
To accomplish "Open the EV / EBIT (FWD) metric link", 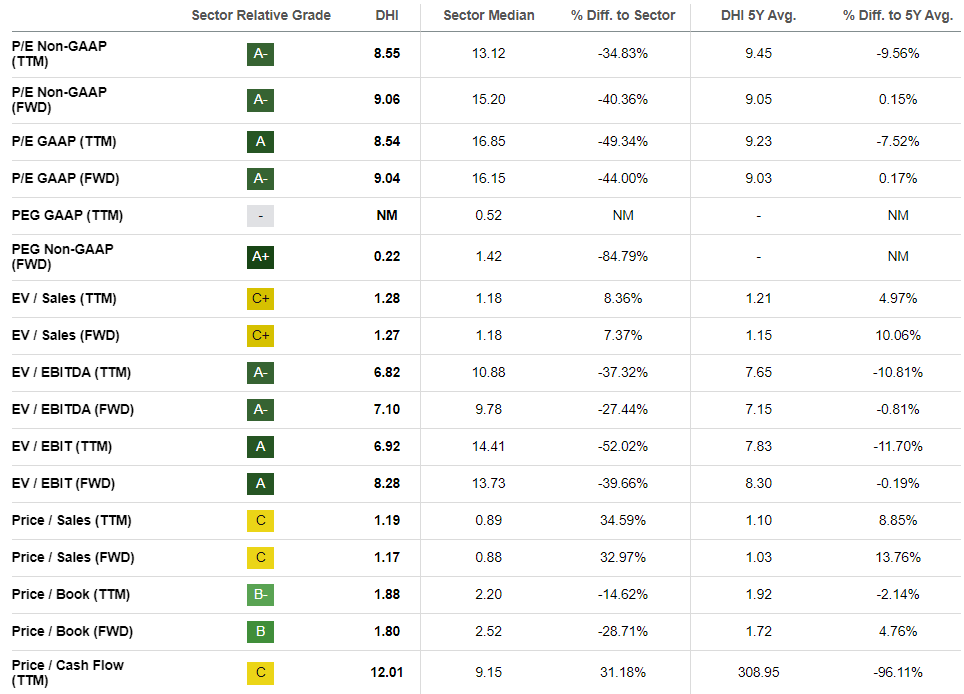I will click(x=63, y=484).
